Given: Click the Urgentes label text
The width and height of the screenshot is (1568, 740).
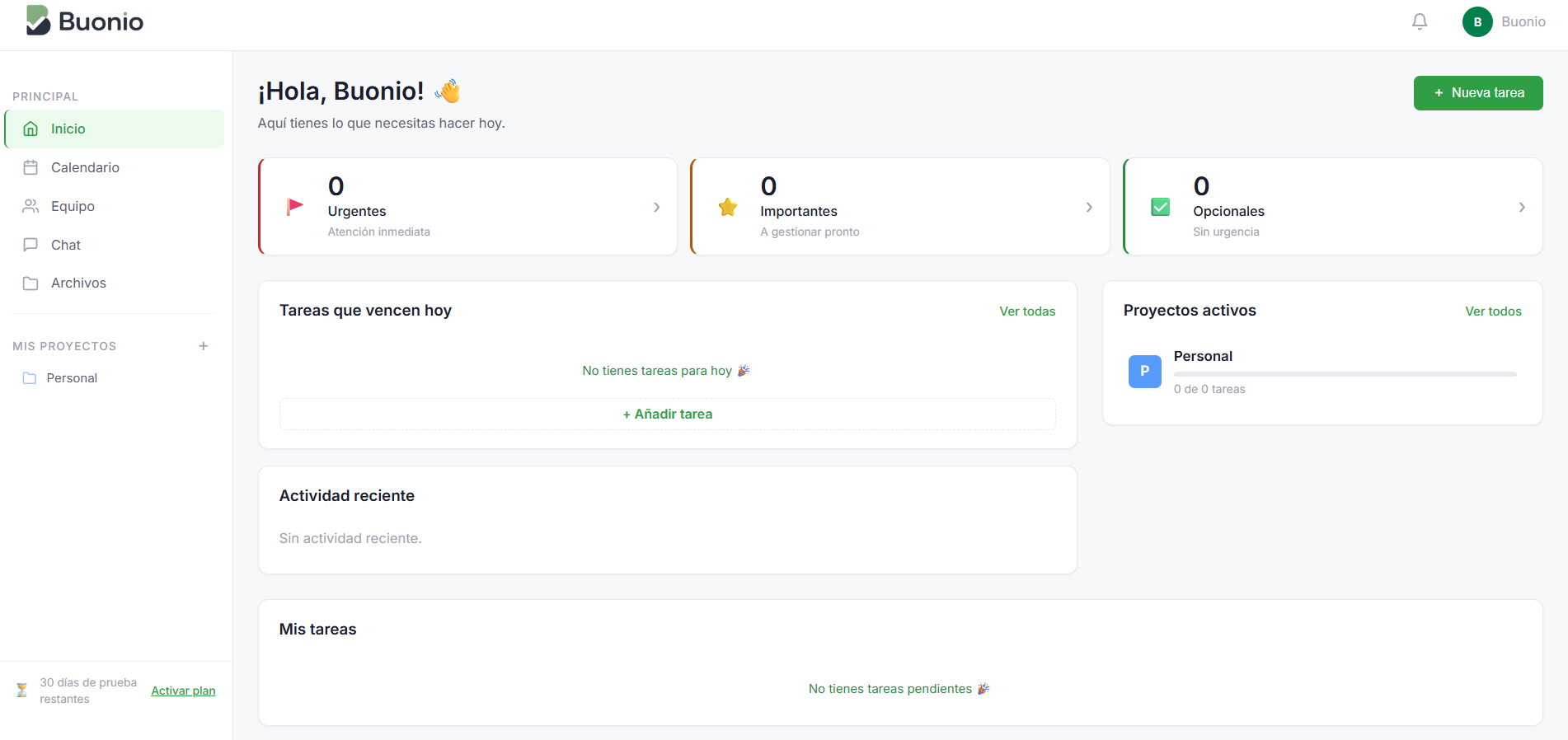Looking at the screenshot, I should [x=357, y=212].
